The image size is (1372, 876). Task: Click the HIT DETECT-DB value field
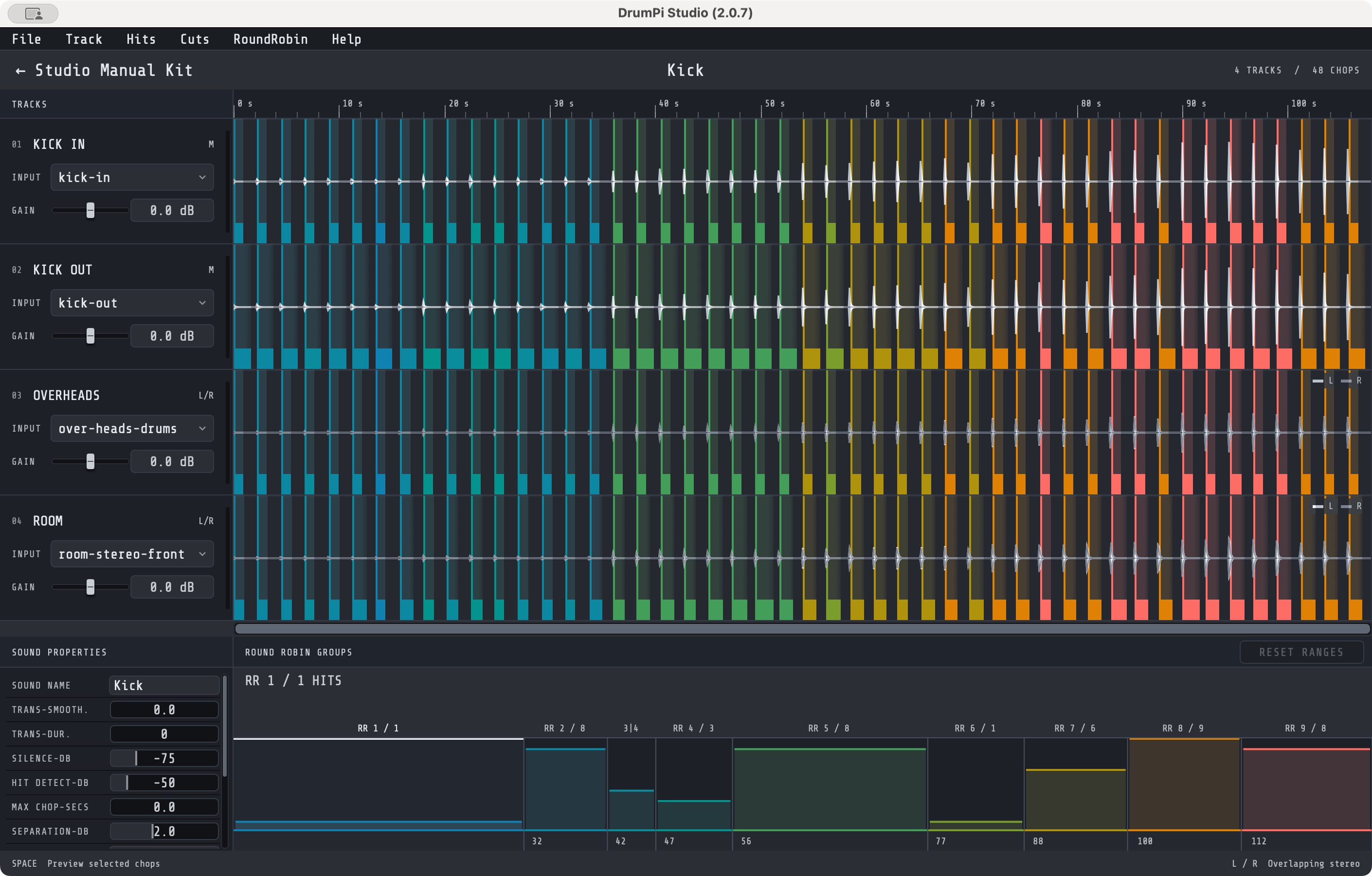pos(164,783)
